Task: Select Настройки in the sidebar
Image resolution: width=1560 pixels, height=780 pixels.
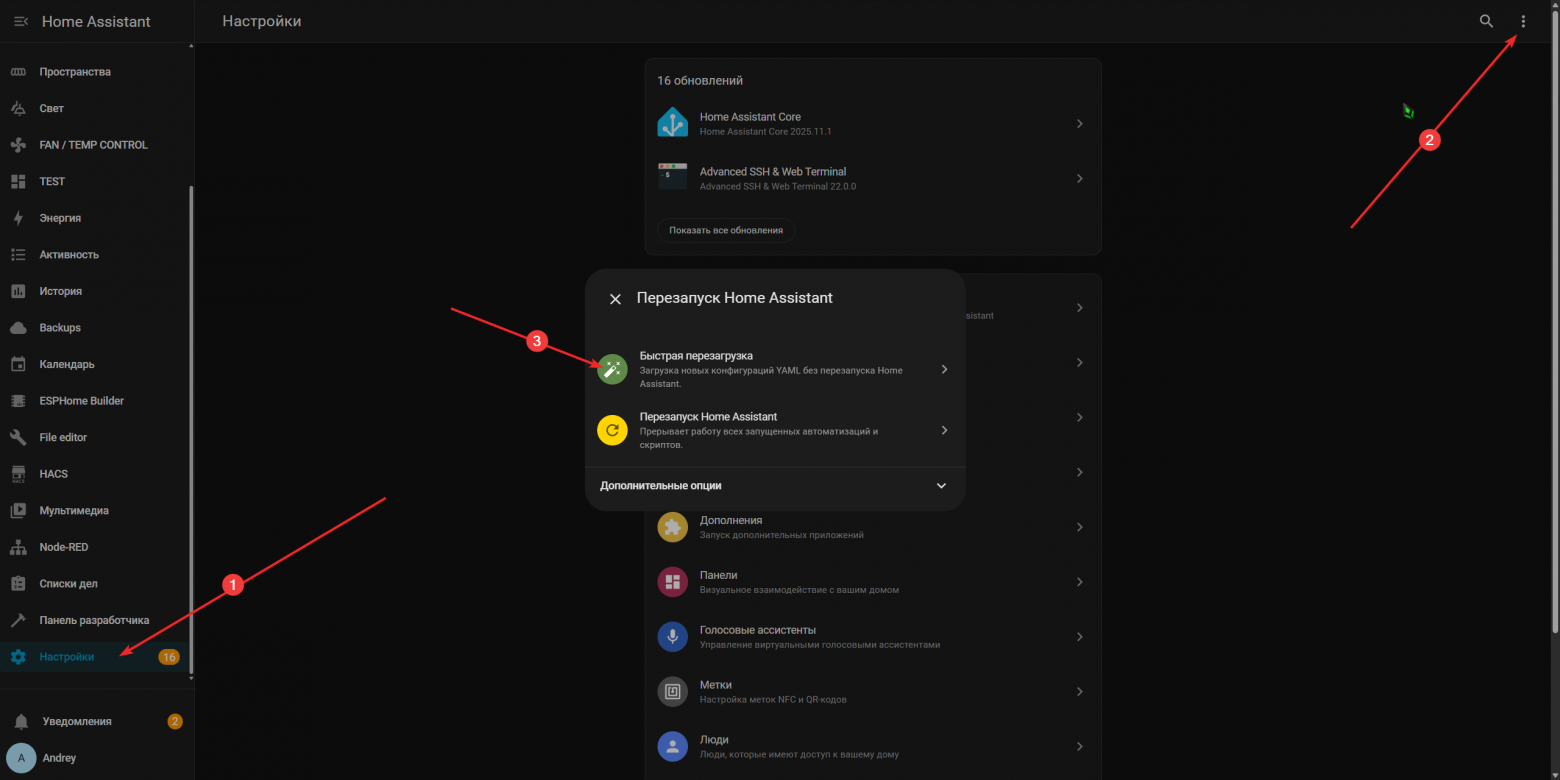Action: click(95, 657)
